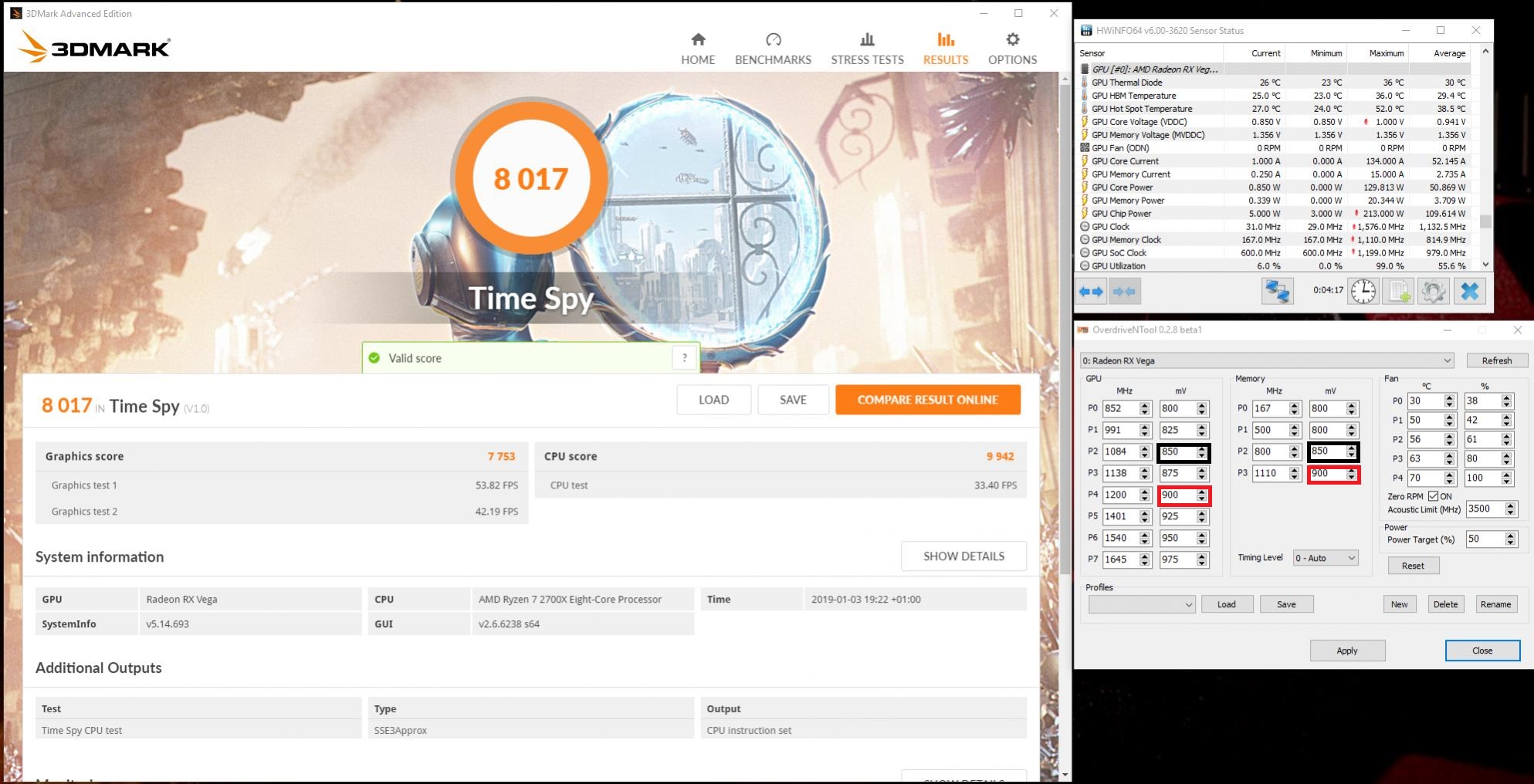Create a New profile in OverdriveNTool

1399,605
